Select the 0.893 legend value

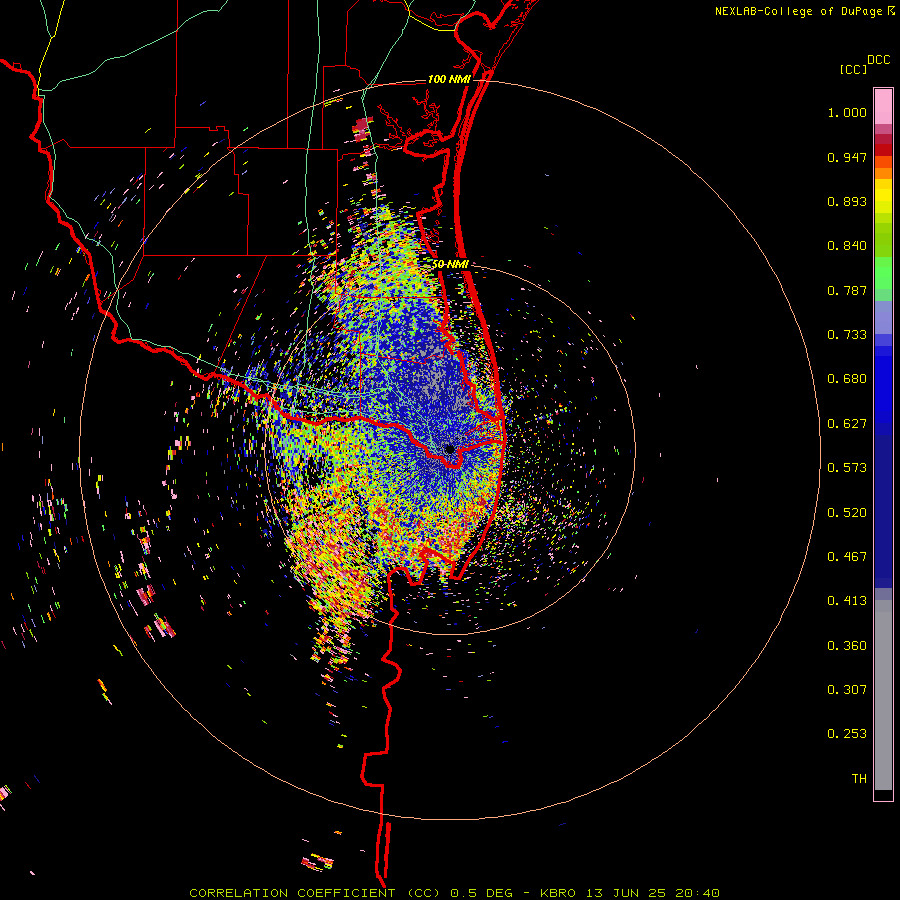coord(847,201)
